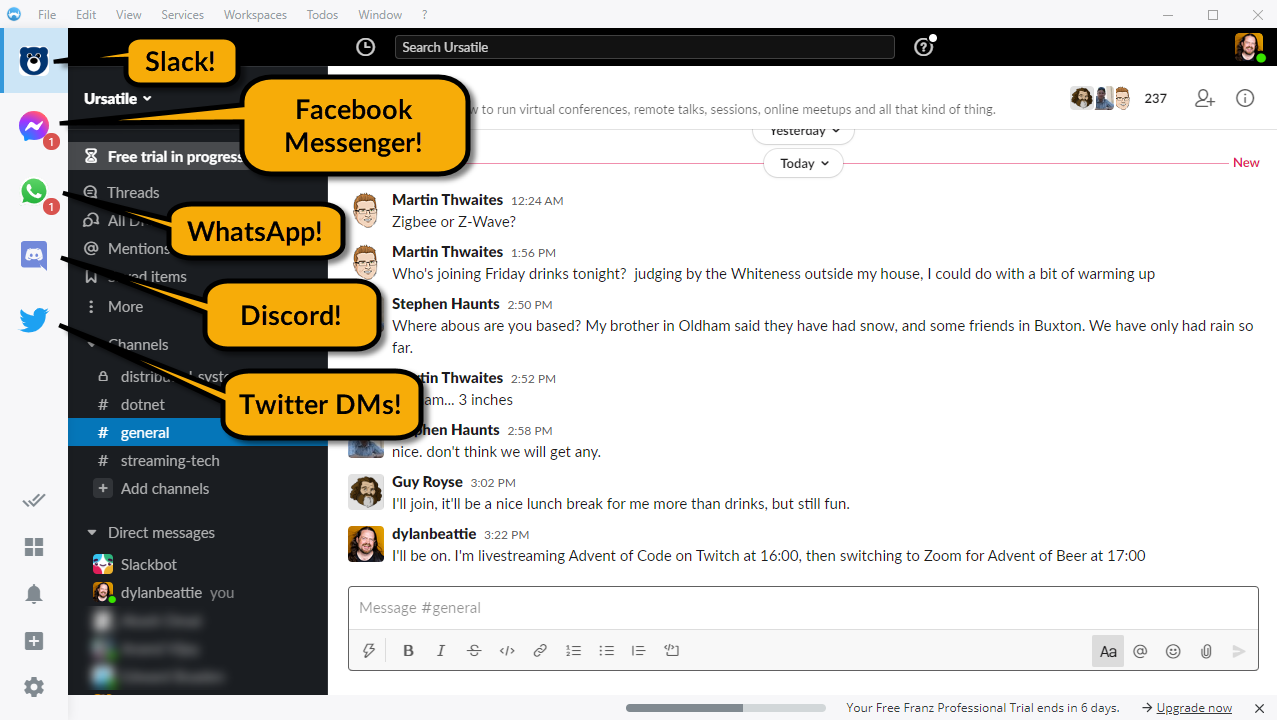Open the emoji picker

[1173, 651]
